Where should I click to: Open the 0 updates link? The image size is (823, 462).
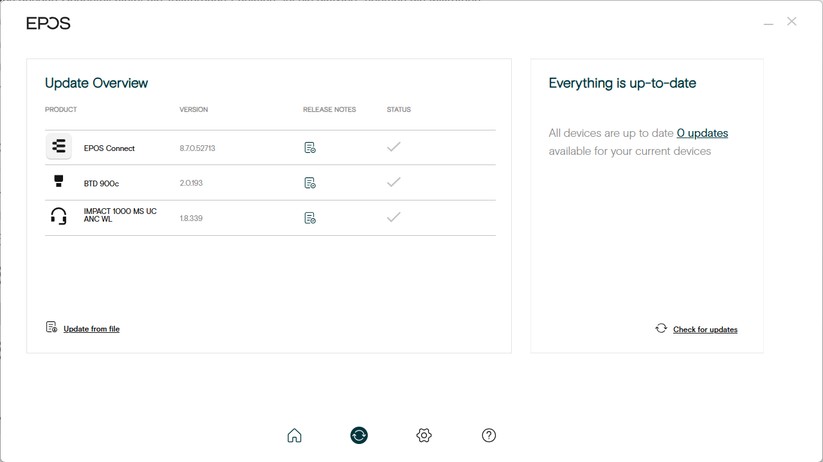[702, 133]
